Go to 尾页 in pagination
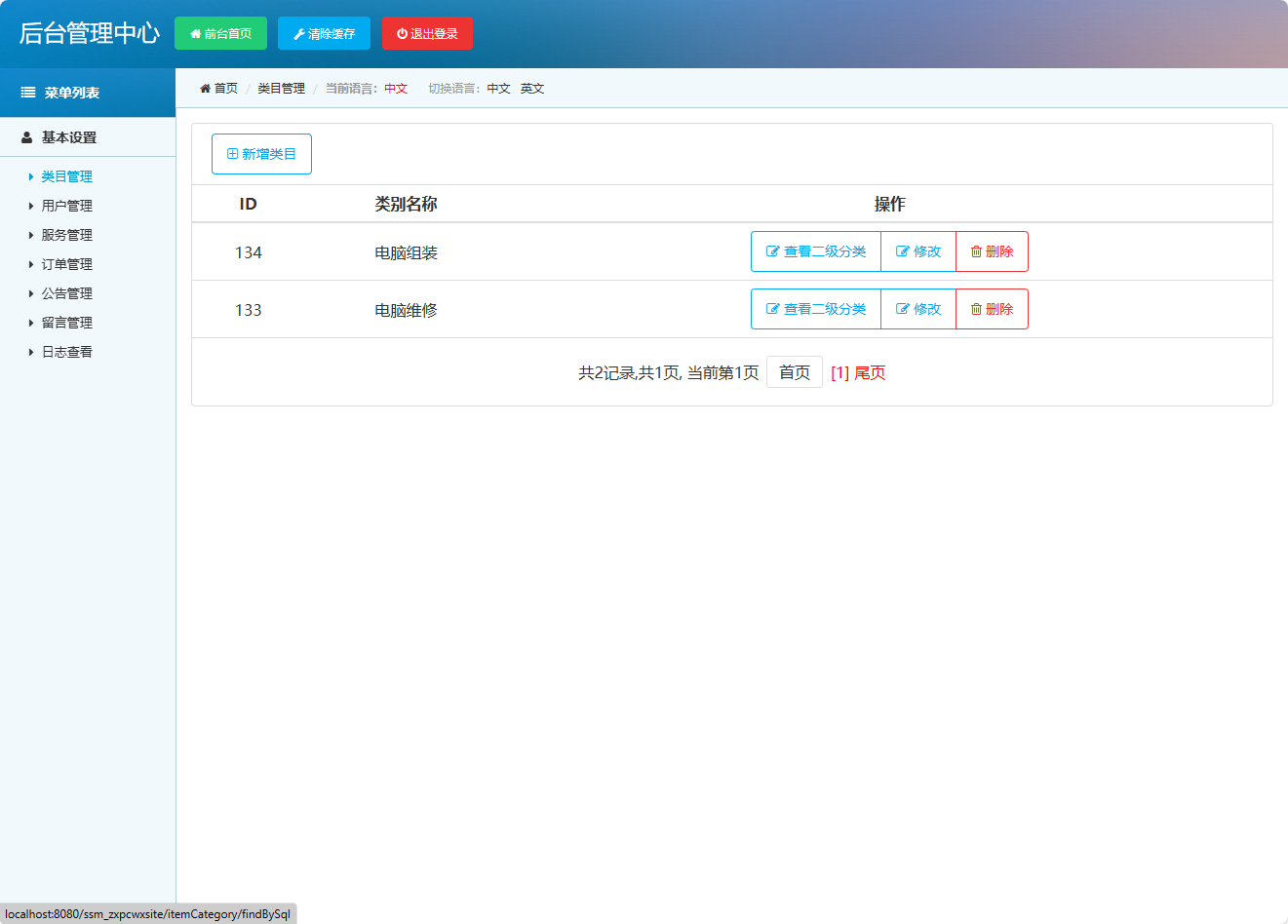 870,372
